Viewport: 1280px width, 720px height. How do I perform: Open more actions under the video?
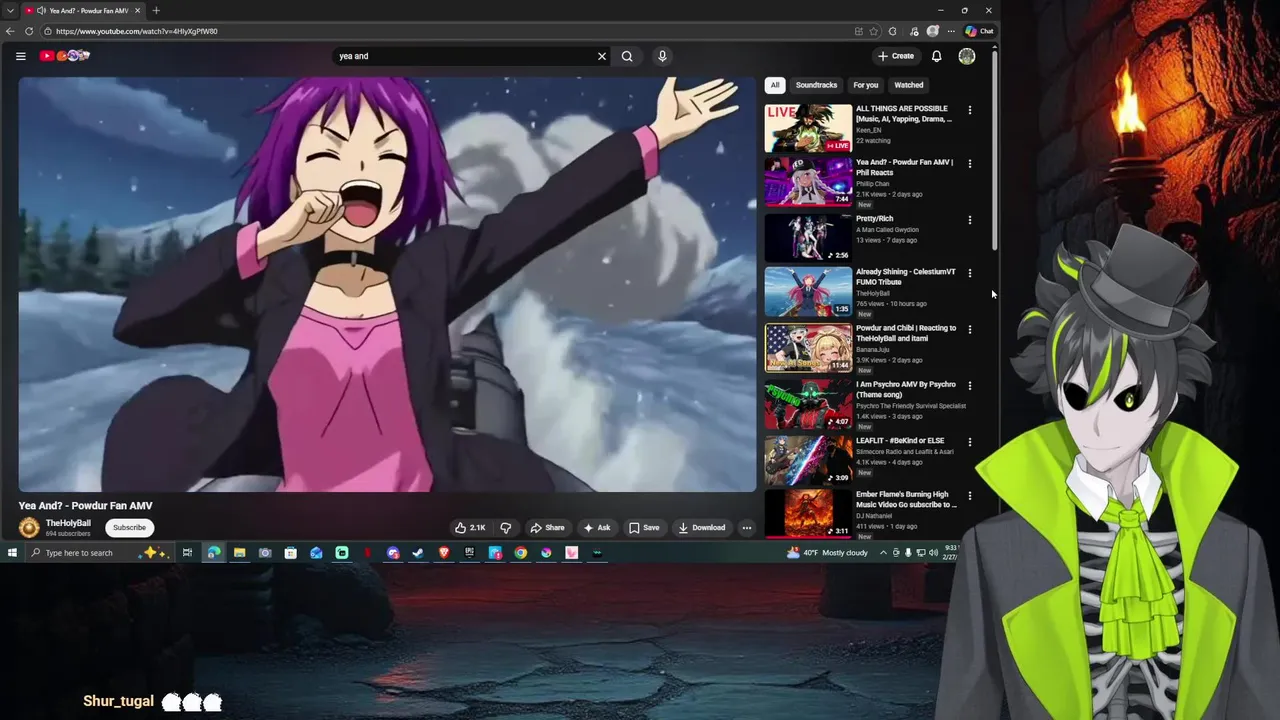tap(746, 528)
